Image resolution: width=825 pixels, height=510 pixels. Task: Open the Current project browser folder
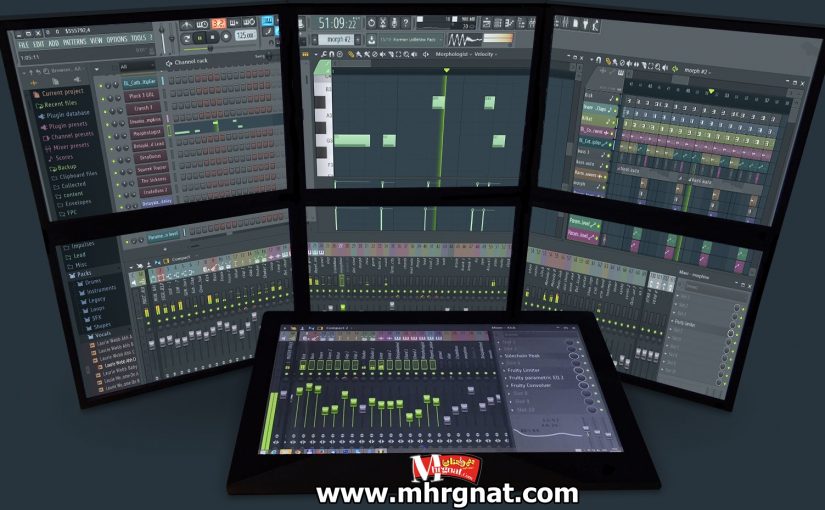coord(58,93)
